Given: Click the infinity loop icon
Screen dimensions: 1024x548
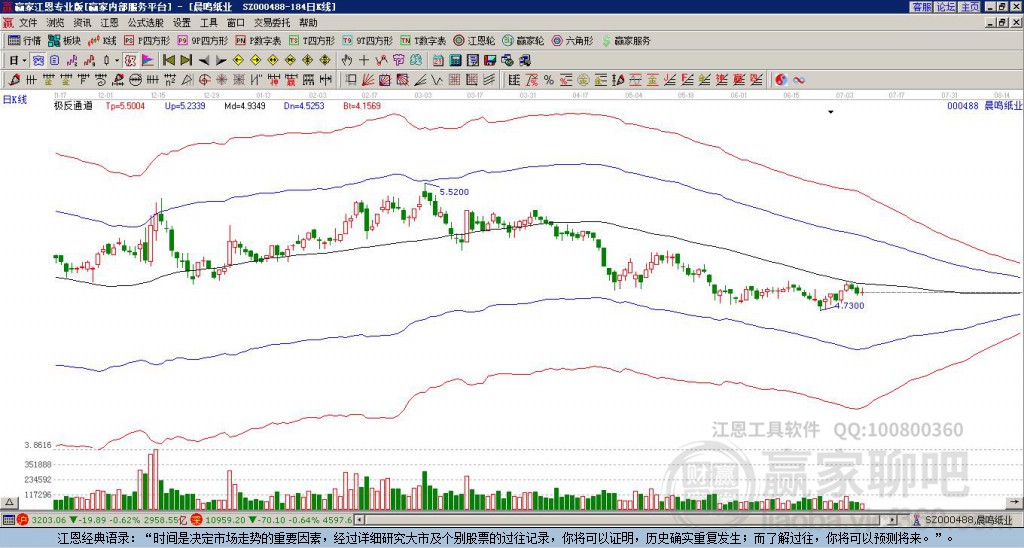Looking at the screenshot, I should pyautogui.click(x=799, y=80).
